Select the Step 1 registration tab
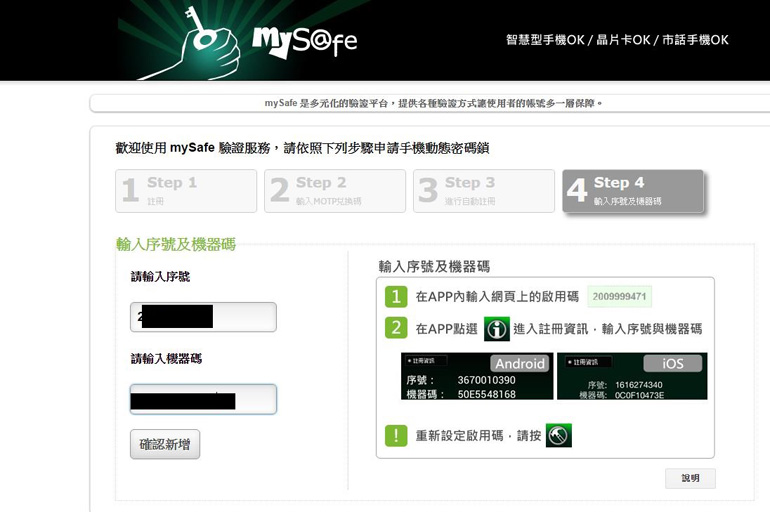The width and height of the screenshot is (770, 512). (x=186, y=191)
